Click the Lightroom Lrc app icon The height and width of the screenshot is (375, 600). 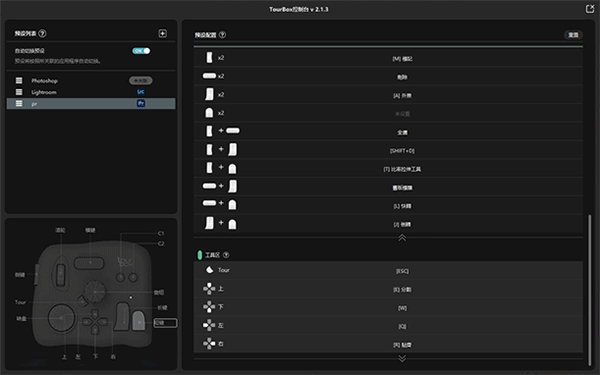click(x=141, y=92)
